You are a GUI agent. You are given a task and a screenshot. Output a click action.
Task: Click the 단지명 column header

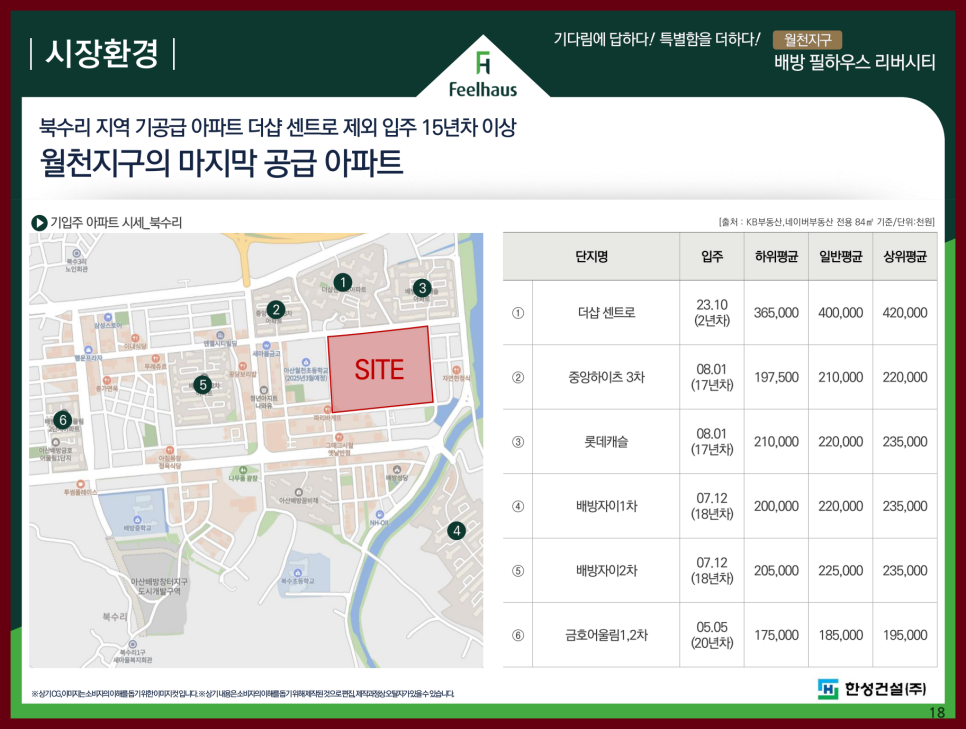tap(591, 256)
